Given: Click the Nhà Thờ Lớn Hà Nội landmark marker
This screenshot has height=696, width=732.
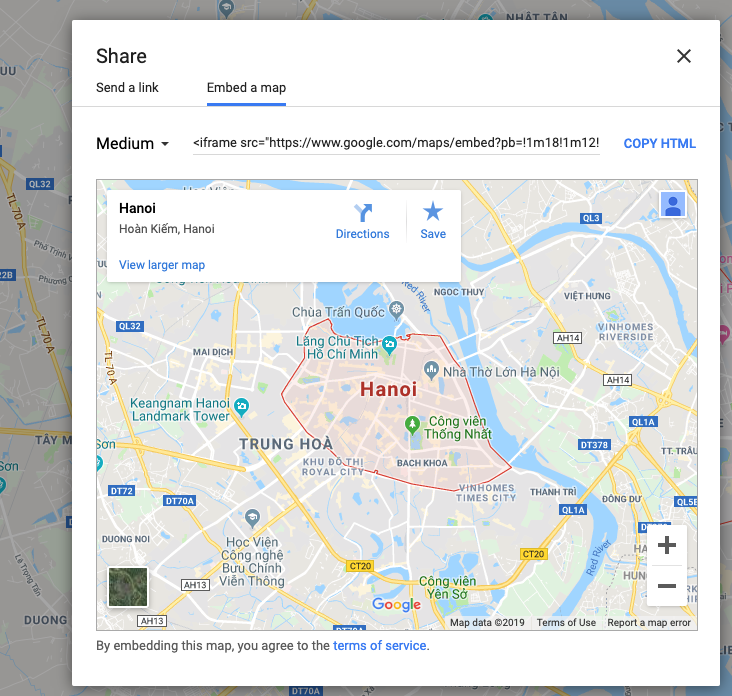Looking at the screenshot, I should tap(431, 369).
